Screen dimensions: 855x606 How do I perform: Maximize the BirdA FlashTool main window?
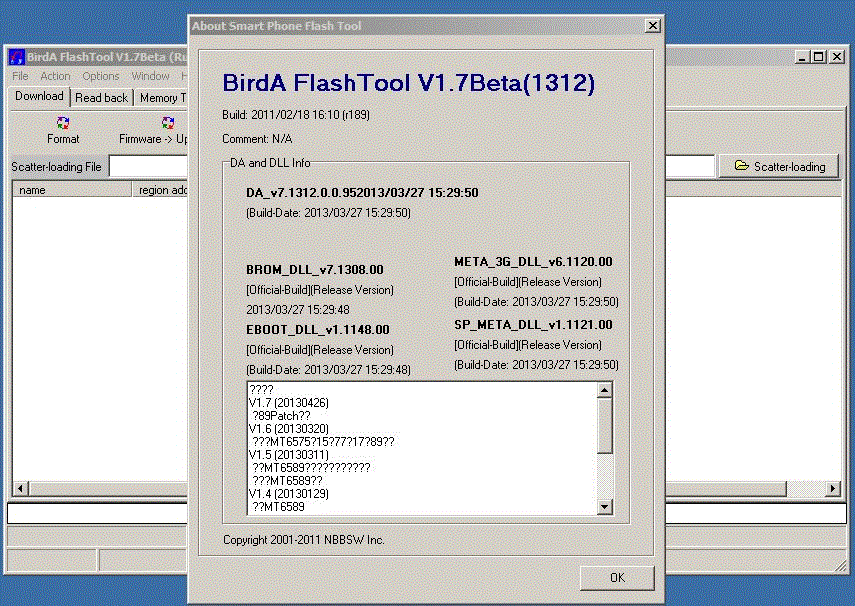tap(819, 57)
